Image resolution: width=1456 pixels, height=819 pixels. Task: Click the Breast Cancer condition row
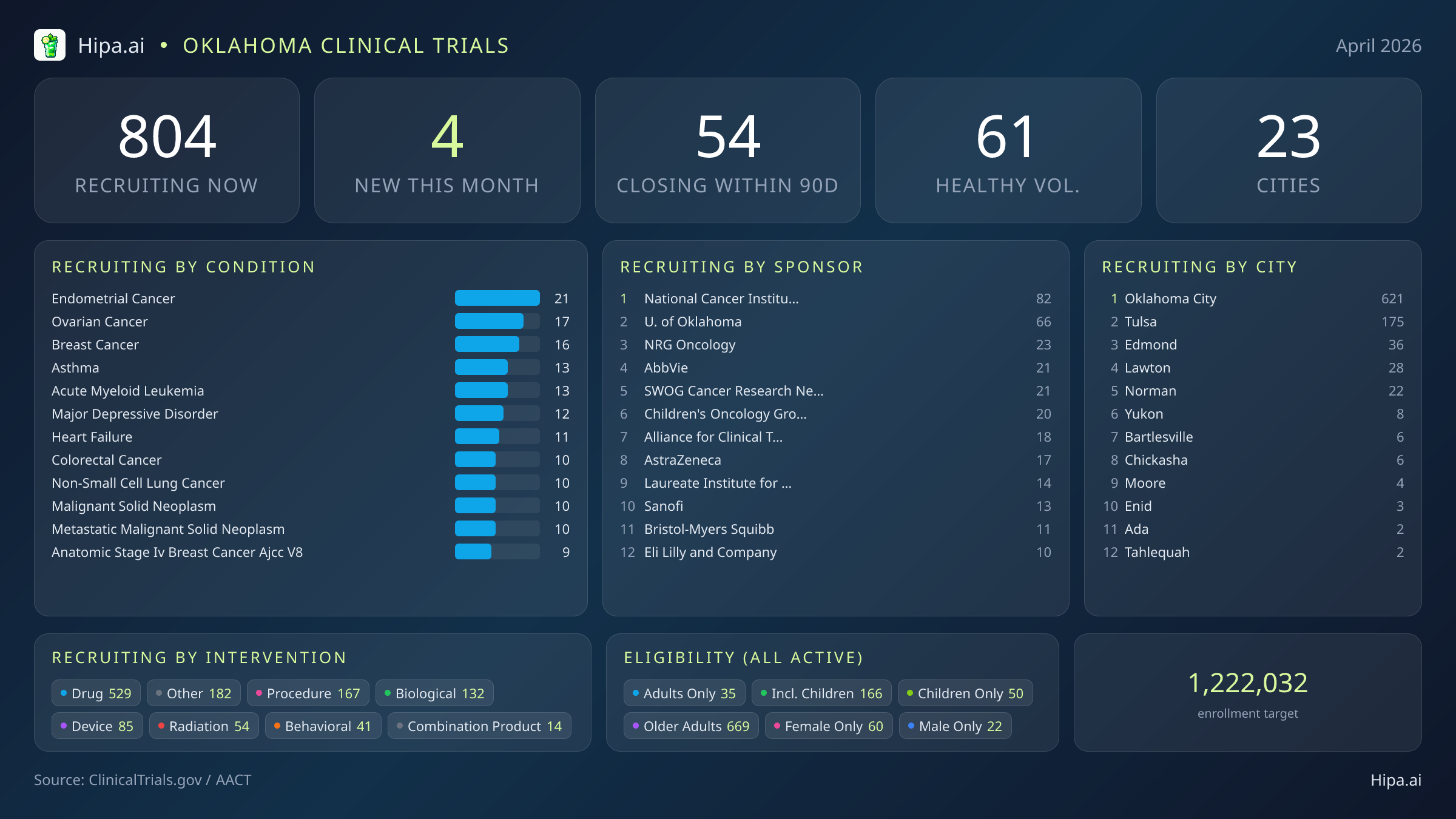(x=311, y=345)
